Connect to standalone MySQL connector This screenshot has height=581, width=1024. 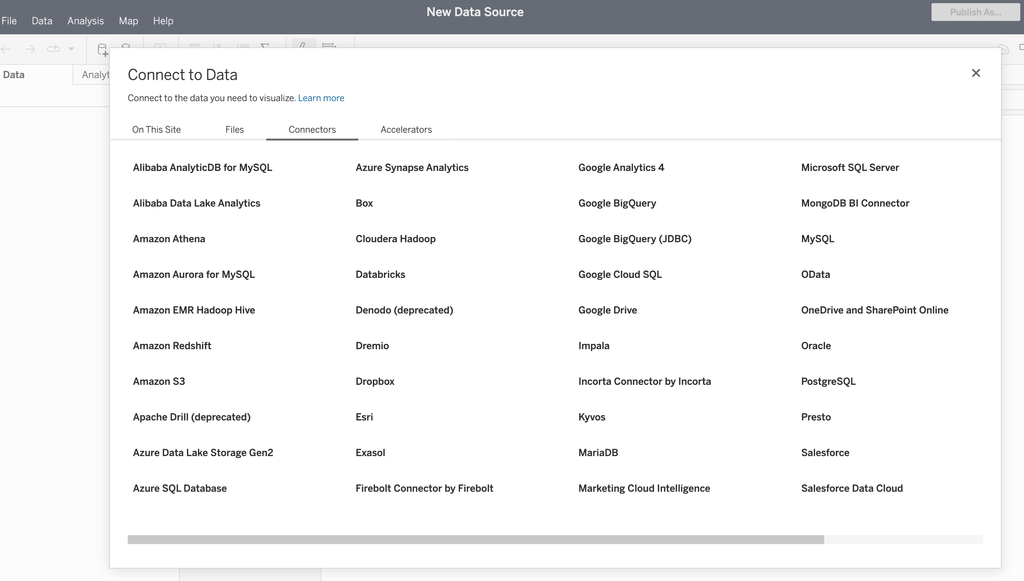tap(818, 239)
